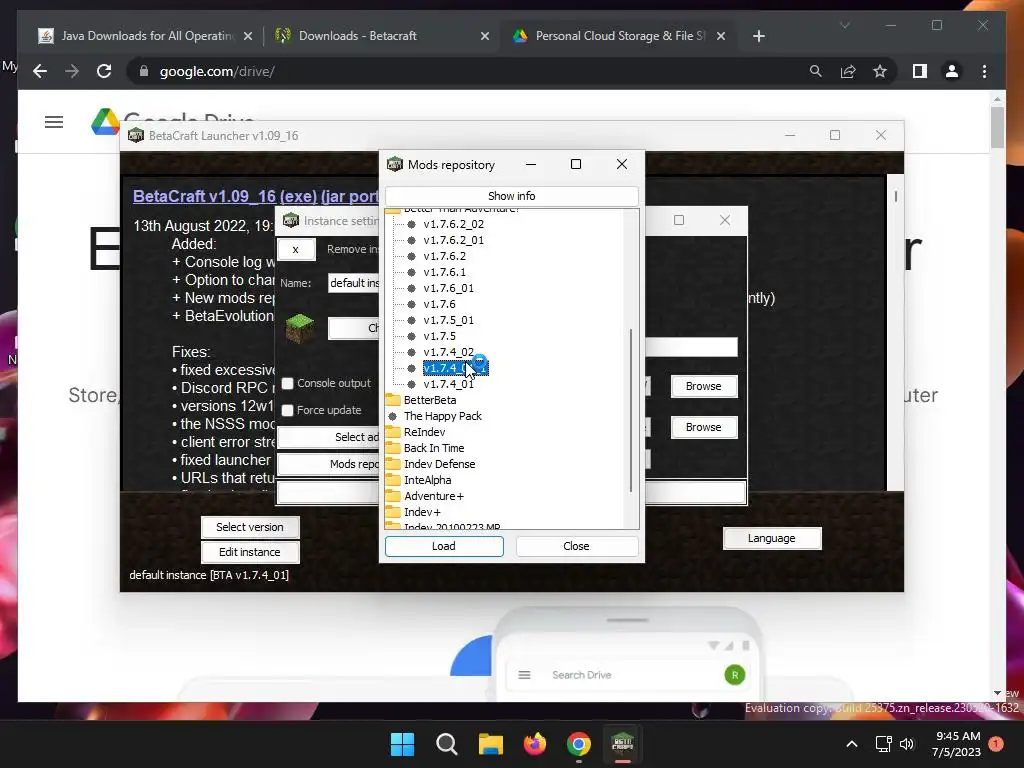This screenshot has height=768, width=1024.
Task: Open Google Drive hamburger menu
Action: click(x=54, y=122)
